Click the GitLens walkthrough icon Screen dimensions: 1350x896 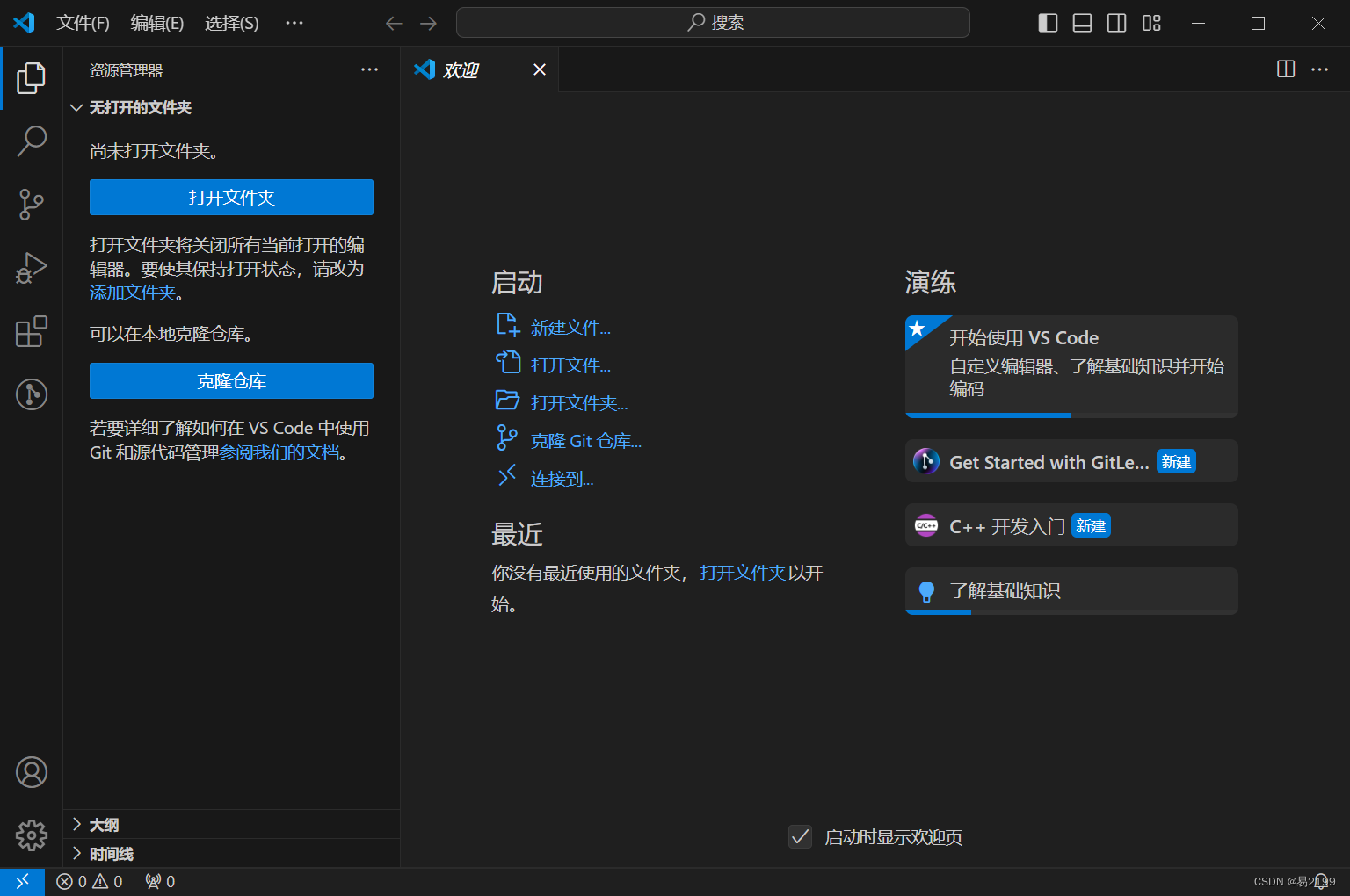[x=926, y=461]
